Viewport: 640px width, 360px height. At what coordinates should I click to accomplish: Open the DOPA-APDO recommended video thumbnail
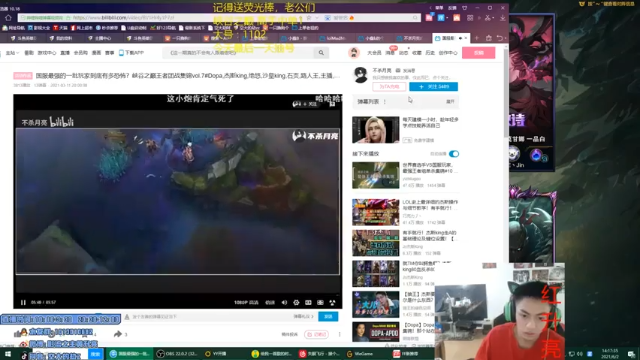point(376,332)
